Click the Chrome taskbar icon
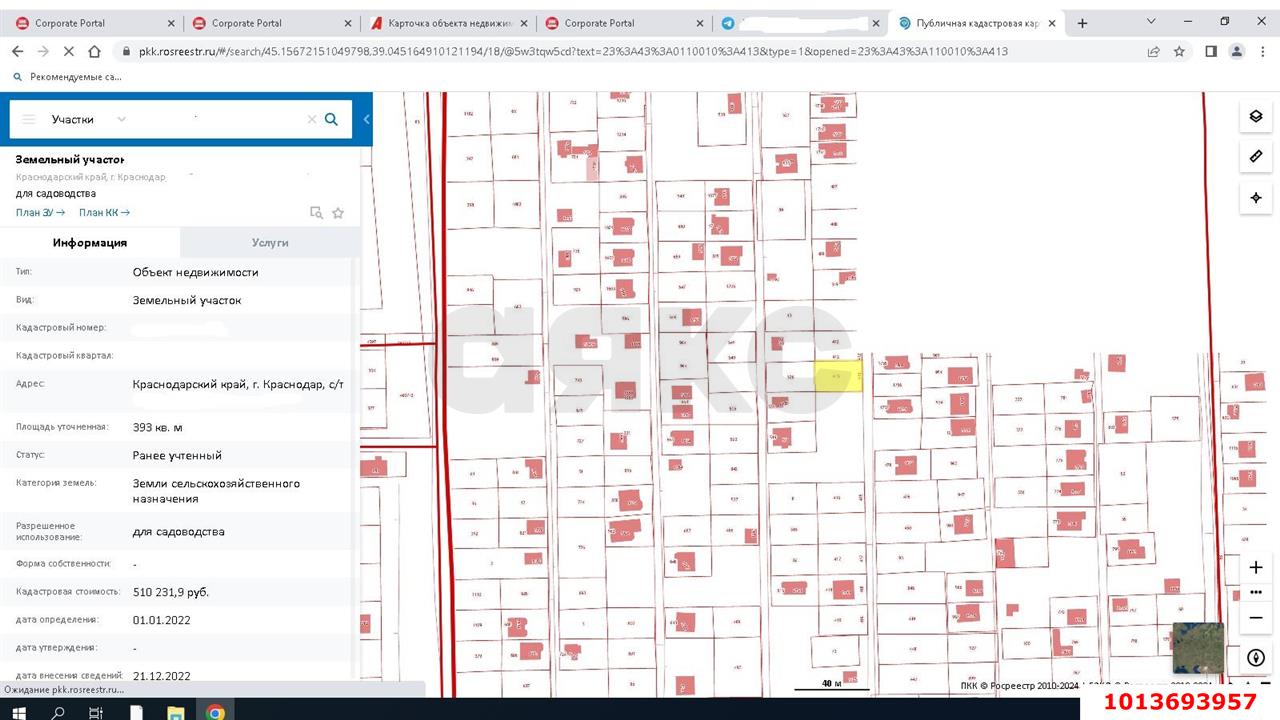This screenshot has width=1280, height=720. [x=215, y=712]
